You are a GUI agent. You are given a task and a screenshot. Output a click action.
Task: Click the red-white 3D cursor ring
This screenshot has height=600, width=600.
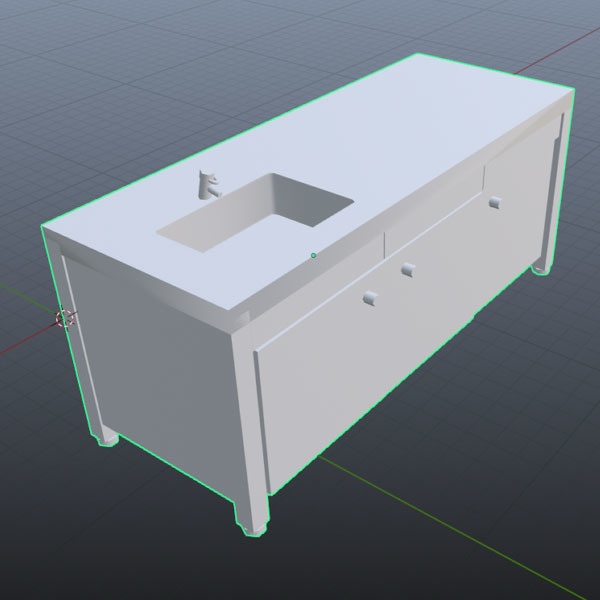[65, 318]
